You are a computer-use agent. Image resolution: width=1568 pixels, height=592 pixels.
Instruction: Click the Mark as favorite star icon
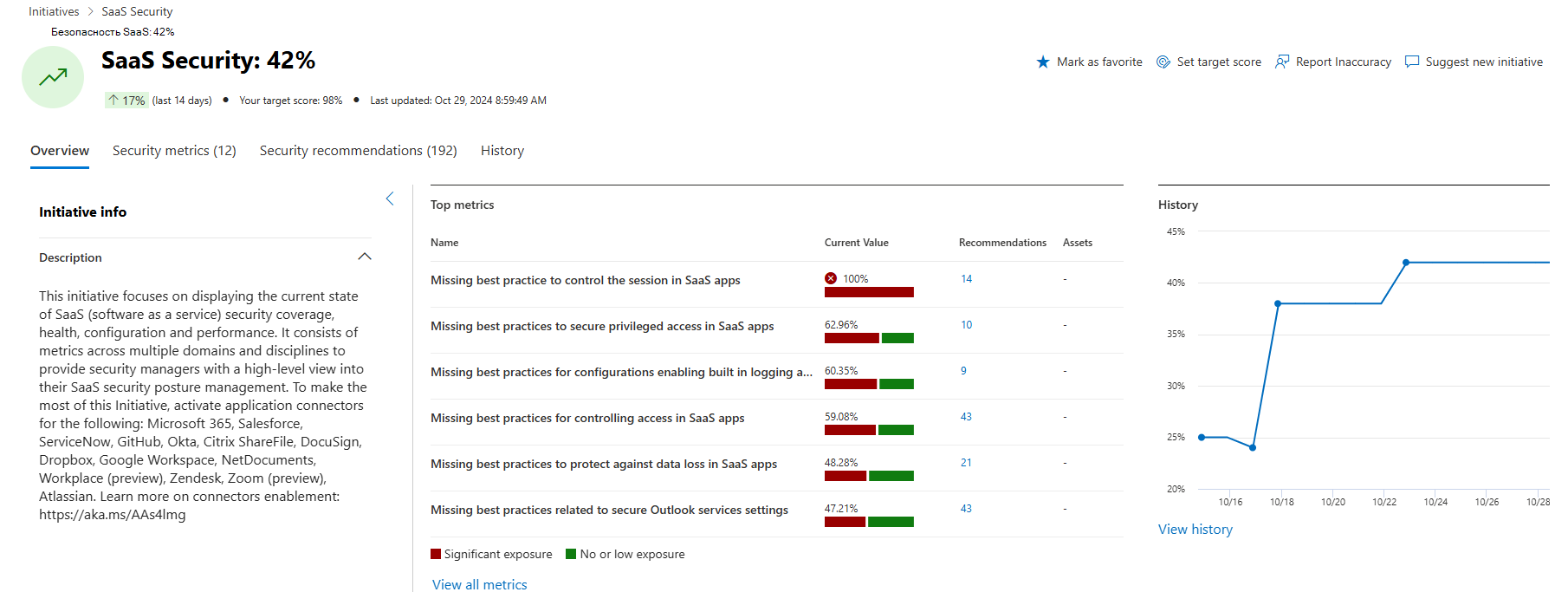(1043, 62)
